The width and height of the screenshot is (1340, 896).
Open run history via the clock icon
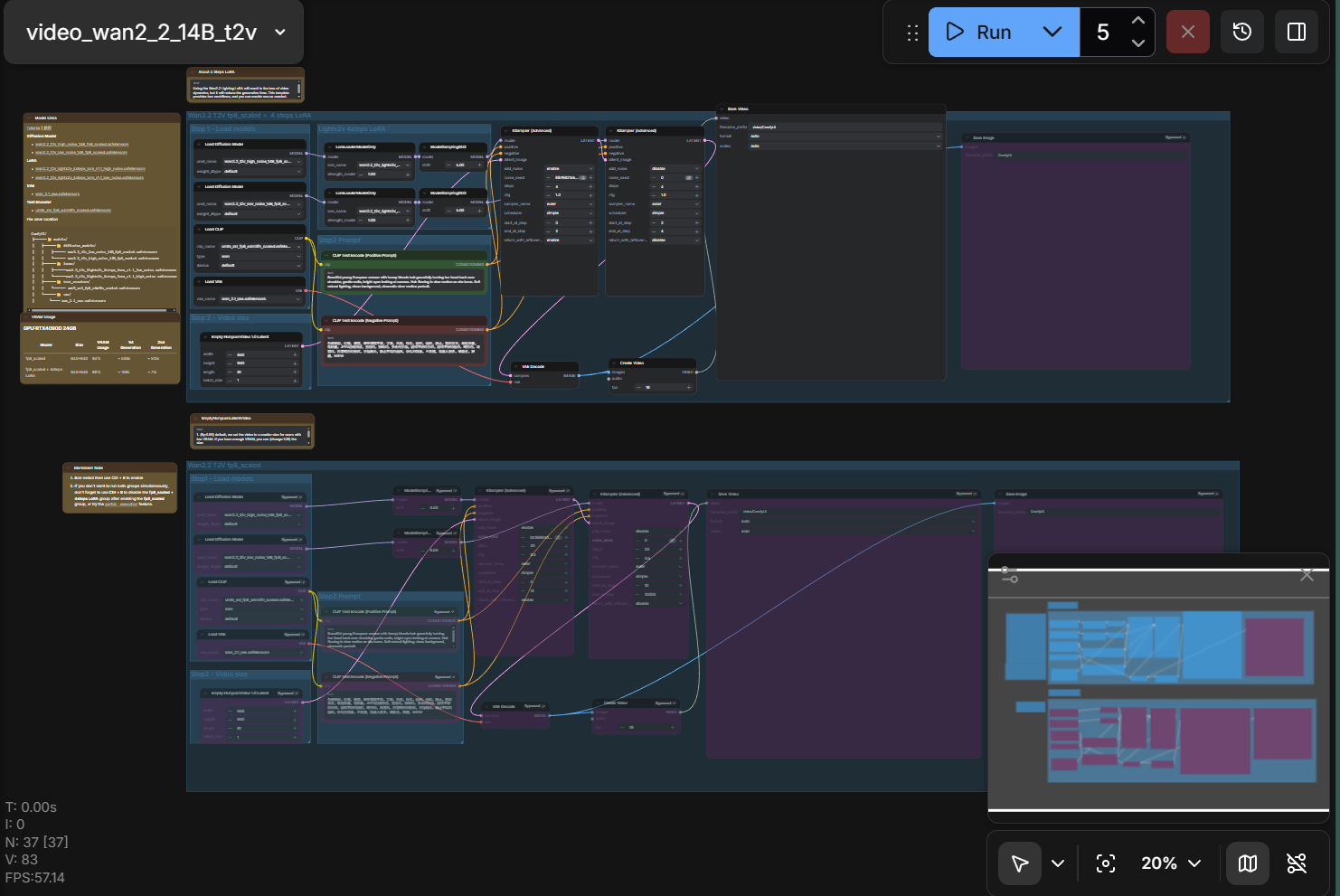point(1241,32)
